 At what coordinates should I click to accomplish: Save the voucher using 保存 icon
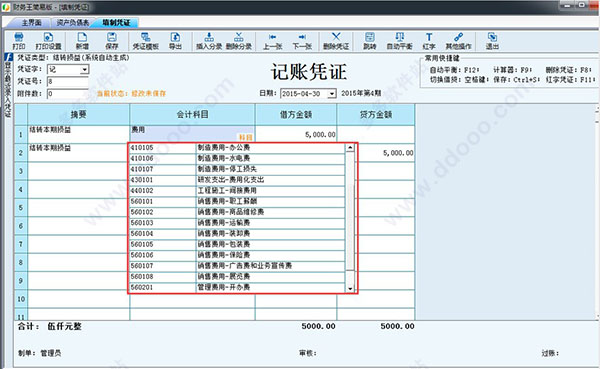(111, 41)
